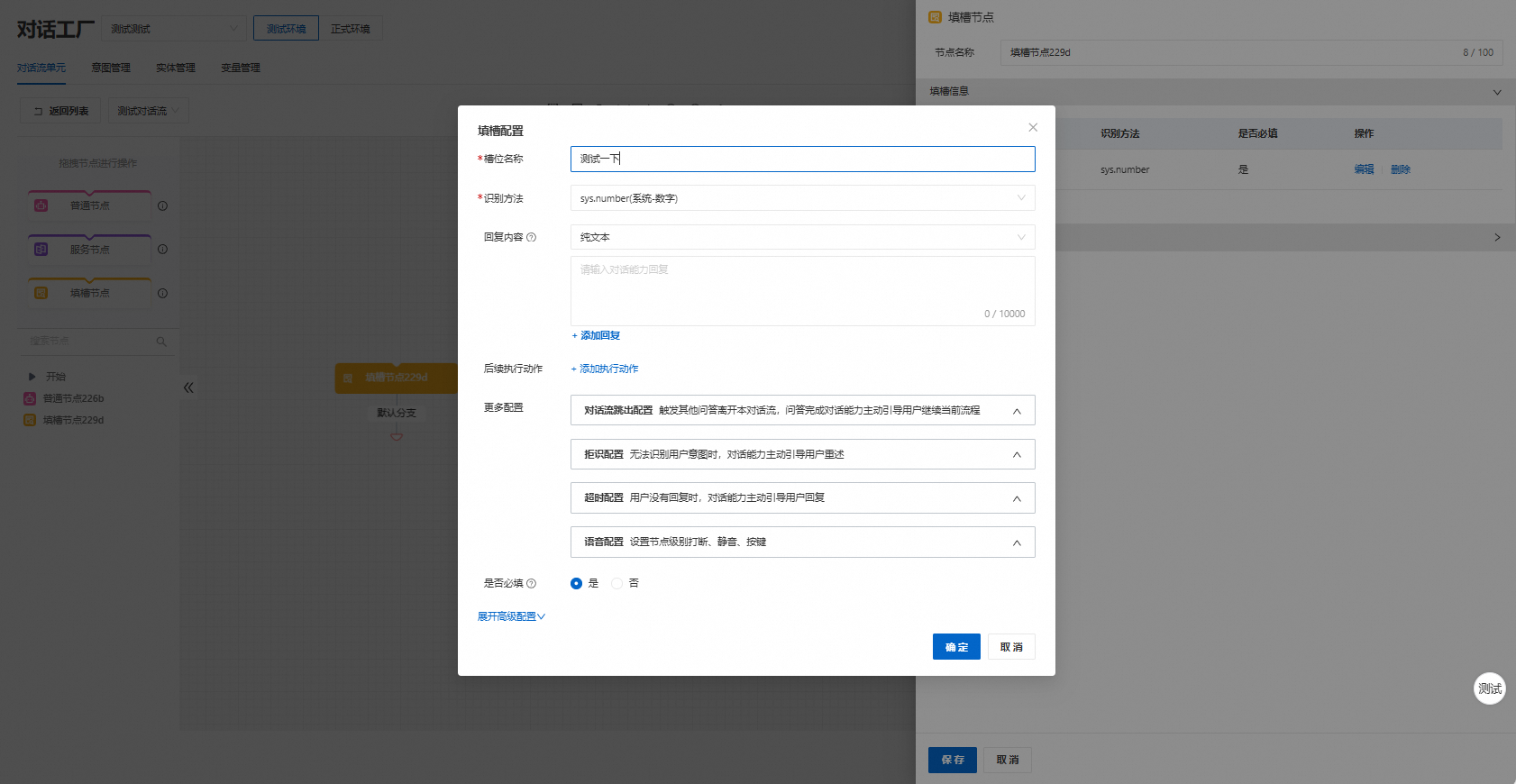Collapse left sidebar with double-chevron icon
Screen dimensions: 1516x784
(188, 387)
